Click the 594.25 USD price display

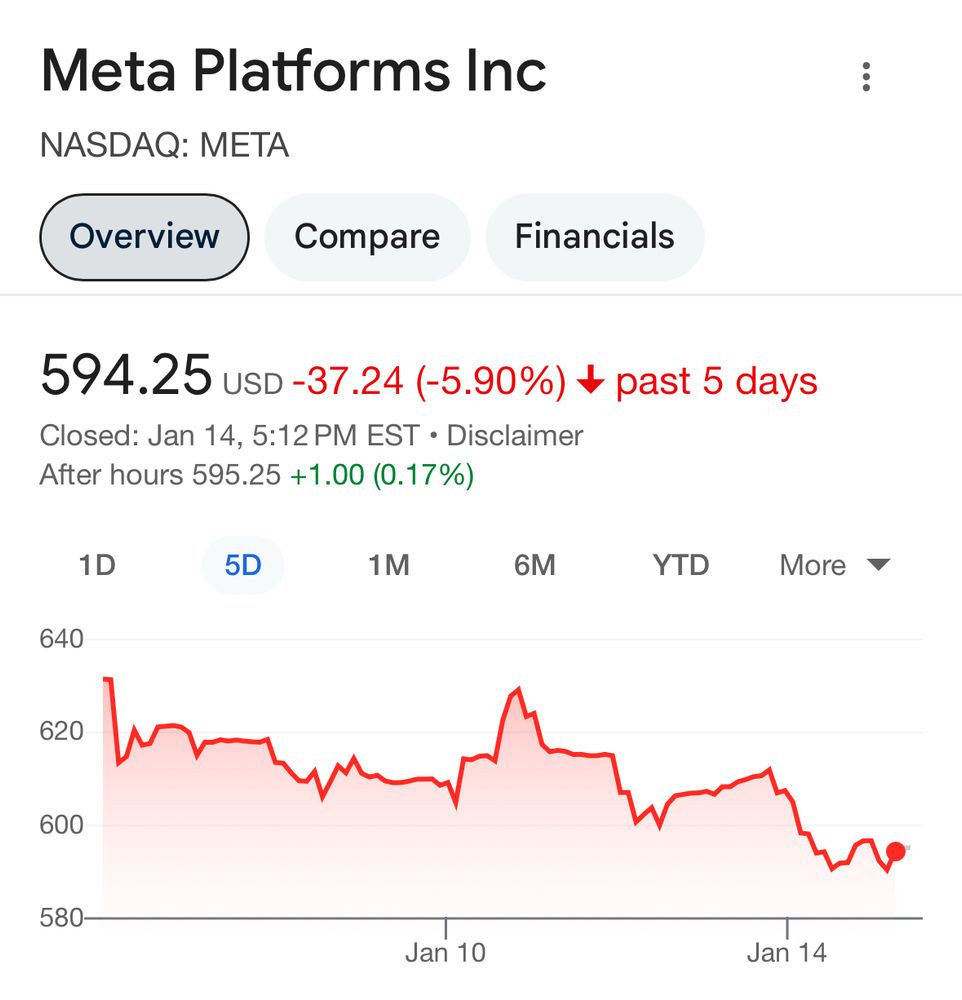pos(160,378)
